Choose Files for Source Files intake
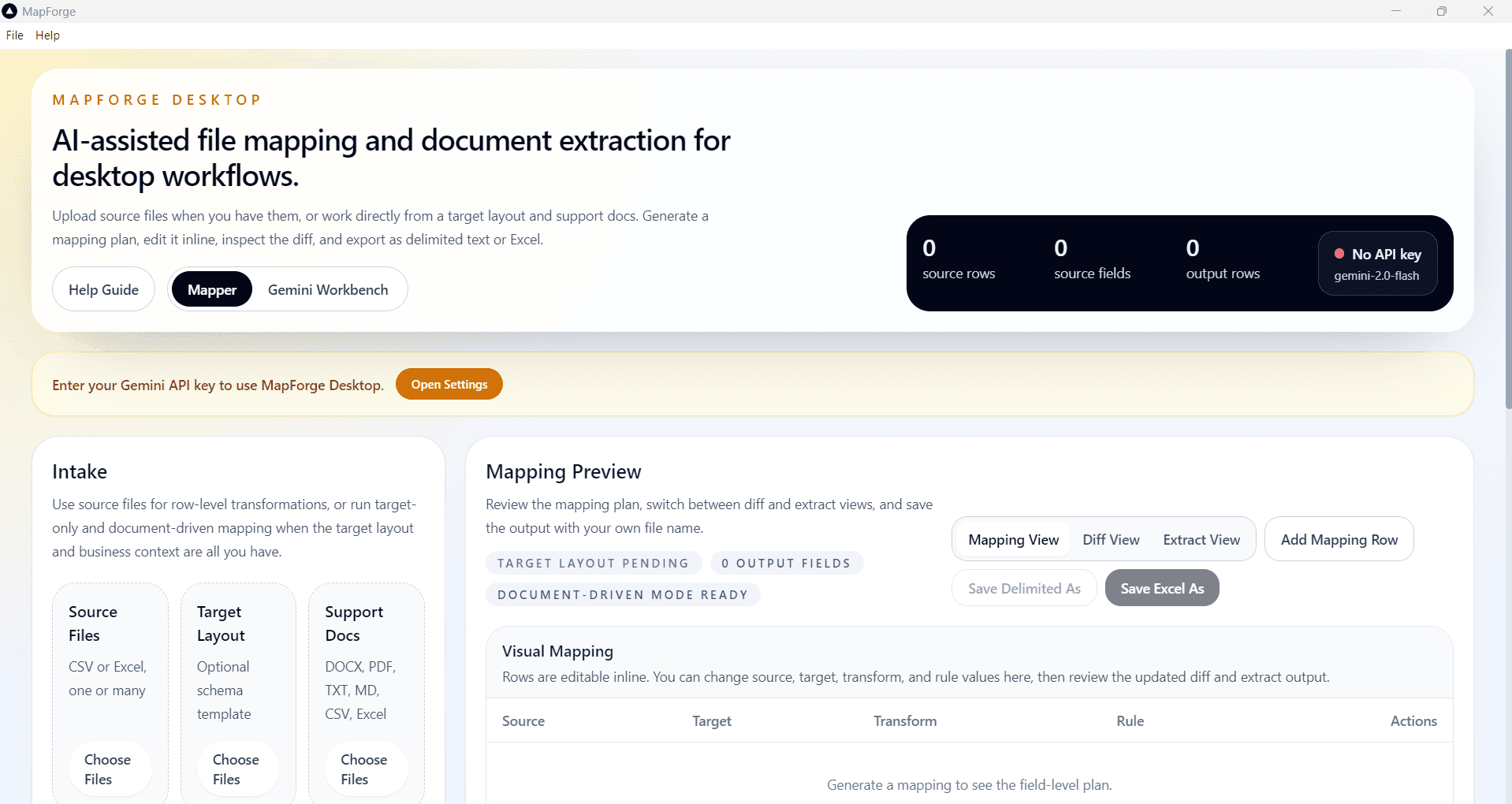The image size is (1512, 804). pyautogui.click(x=108, y=769)
